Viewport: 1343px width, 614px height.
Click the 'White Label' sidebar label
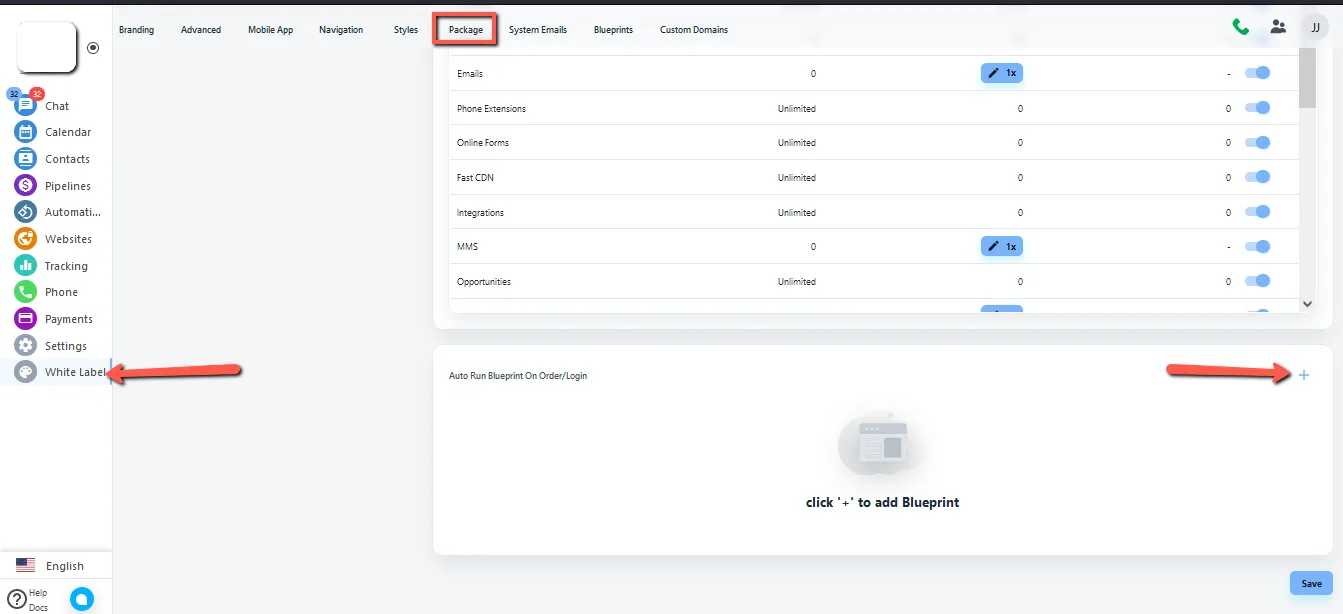pyautogui.click(x=75, y=372)
